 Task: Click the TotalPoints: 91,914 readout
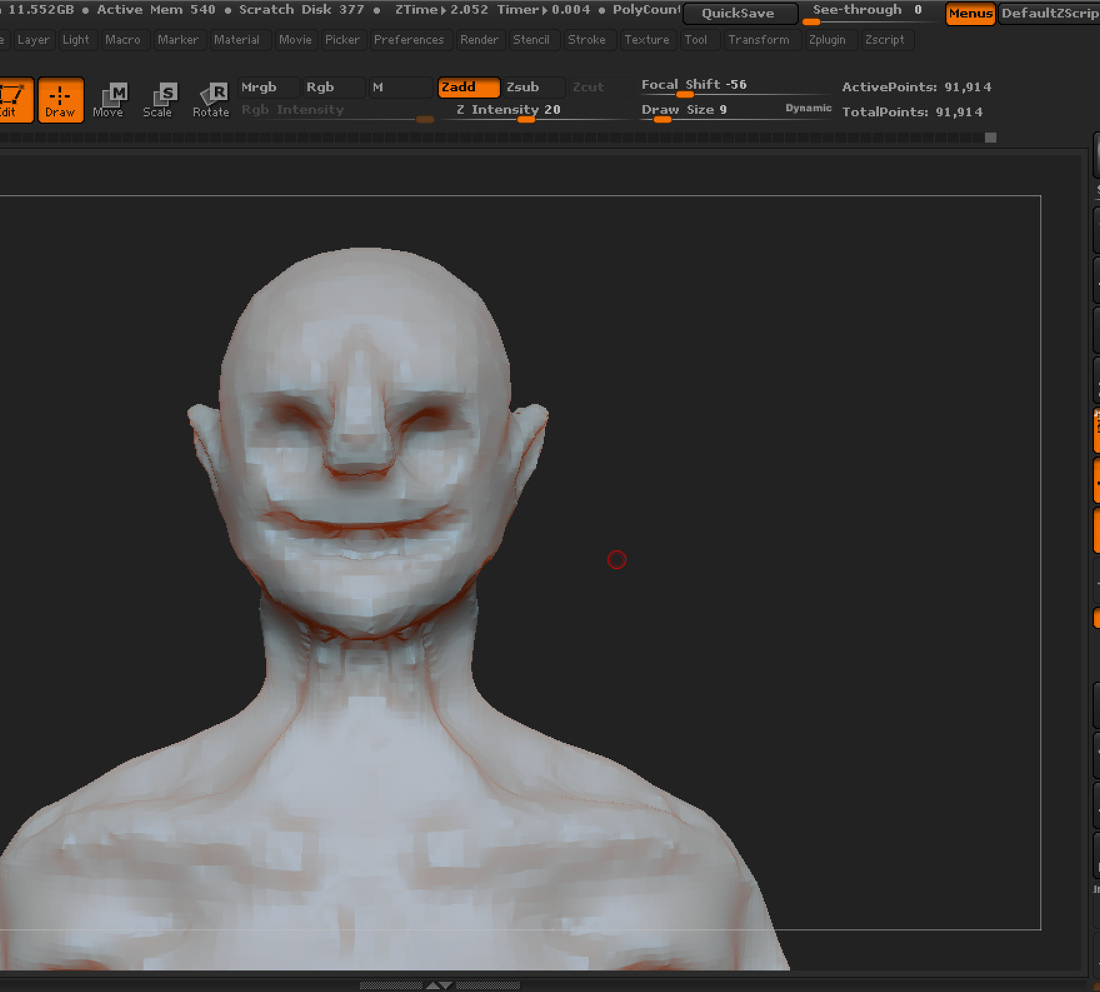(912, 112)
